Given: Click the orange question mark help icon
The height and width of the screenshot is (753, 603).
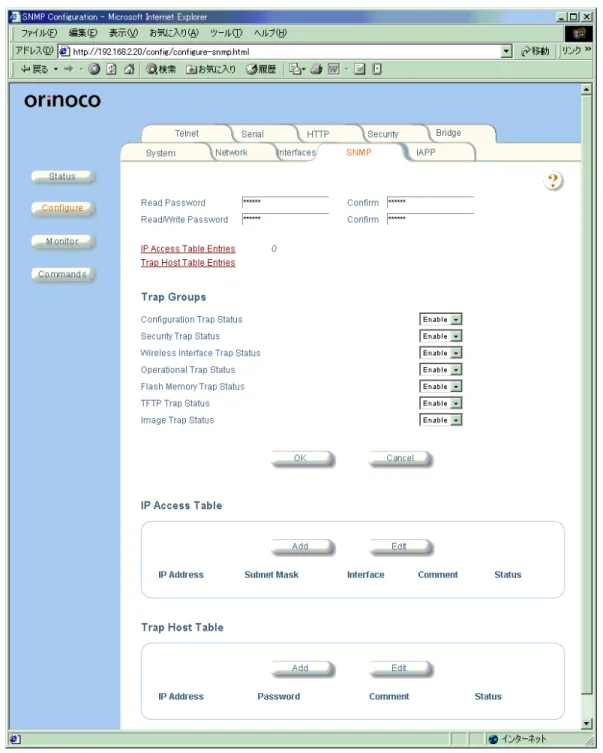Looking at the screenshot, I should [x=554, y=181].
